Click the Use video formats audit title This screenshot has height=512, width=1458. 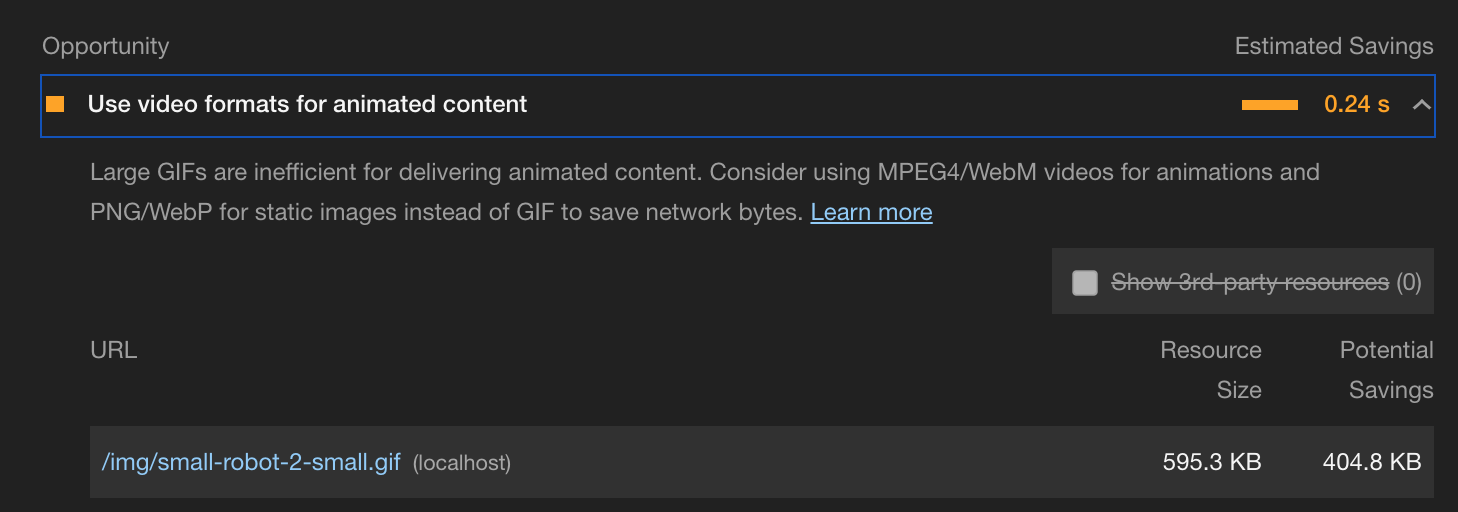(x=307, y=104)
